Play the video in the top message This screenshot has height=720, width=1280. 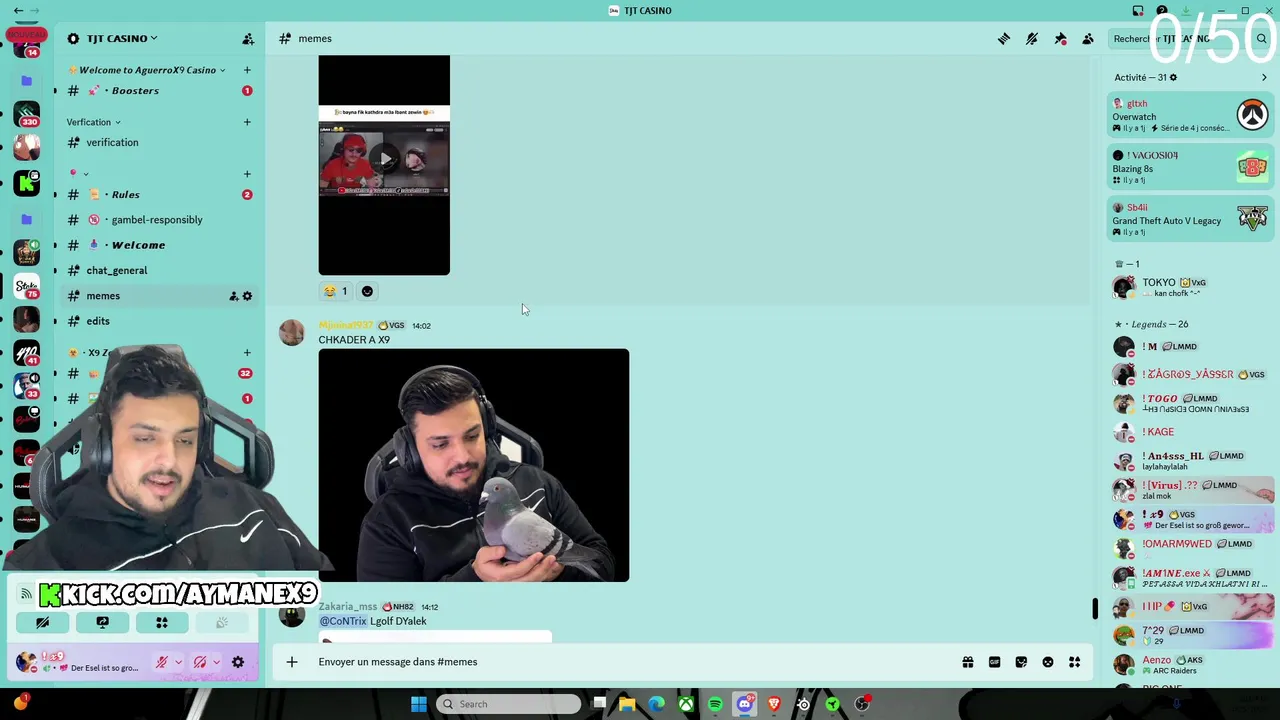tap(385, 159)
